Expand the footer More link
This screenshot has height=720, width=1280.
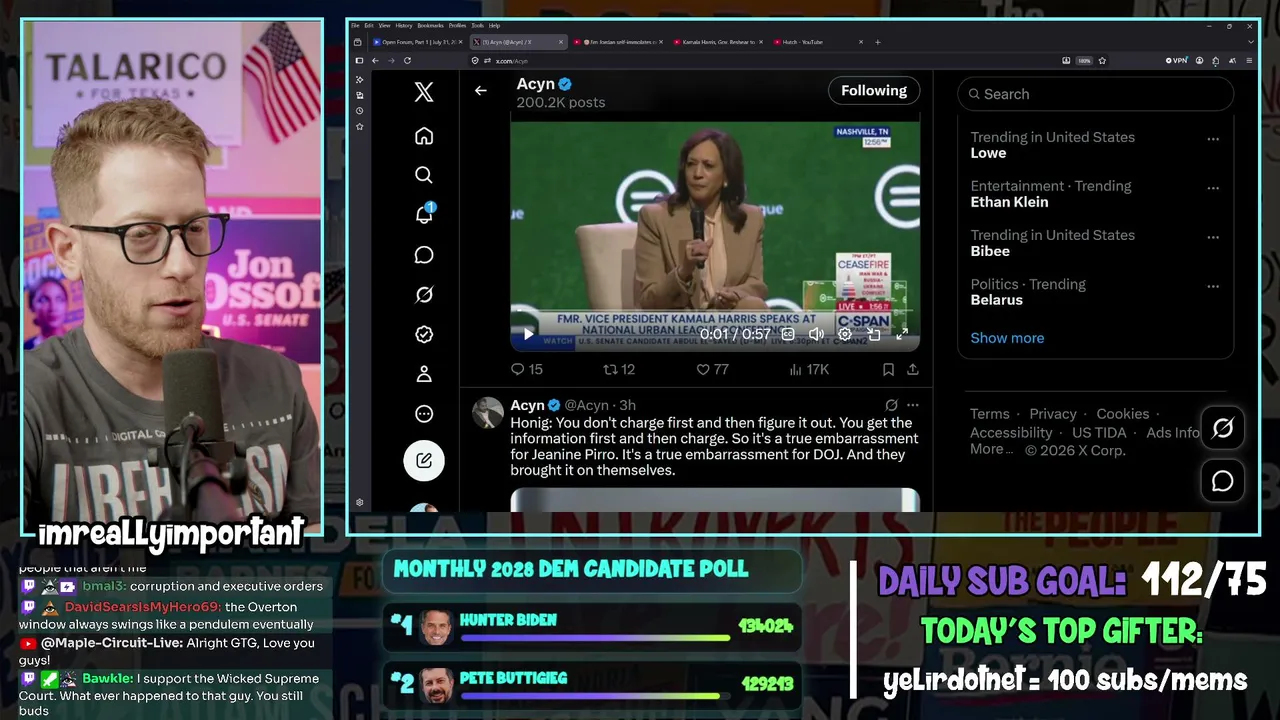pyautogui.click(x=992, y=450)
